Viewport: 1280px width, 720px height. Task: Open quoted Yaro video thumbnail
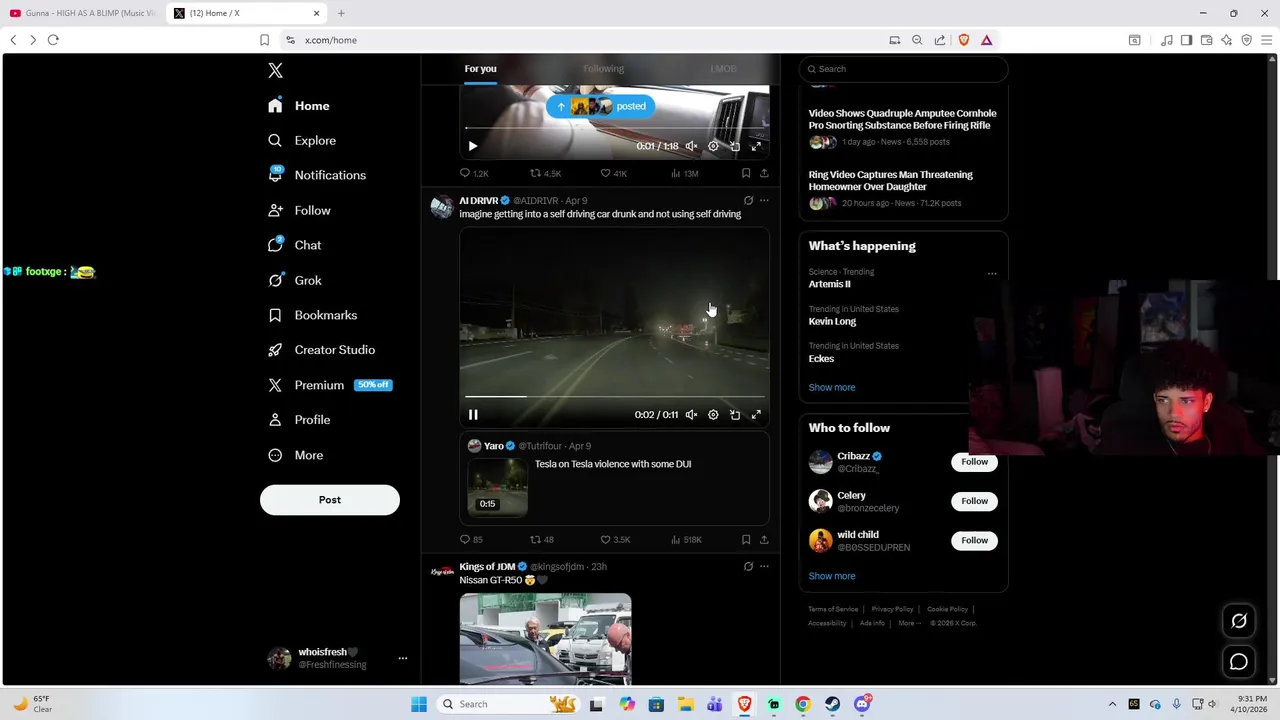pyautogui.click(x=498, y=487)
